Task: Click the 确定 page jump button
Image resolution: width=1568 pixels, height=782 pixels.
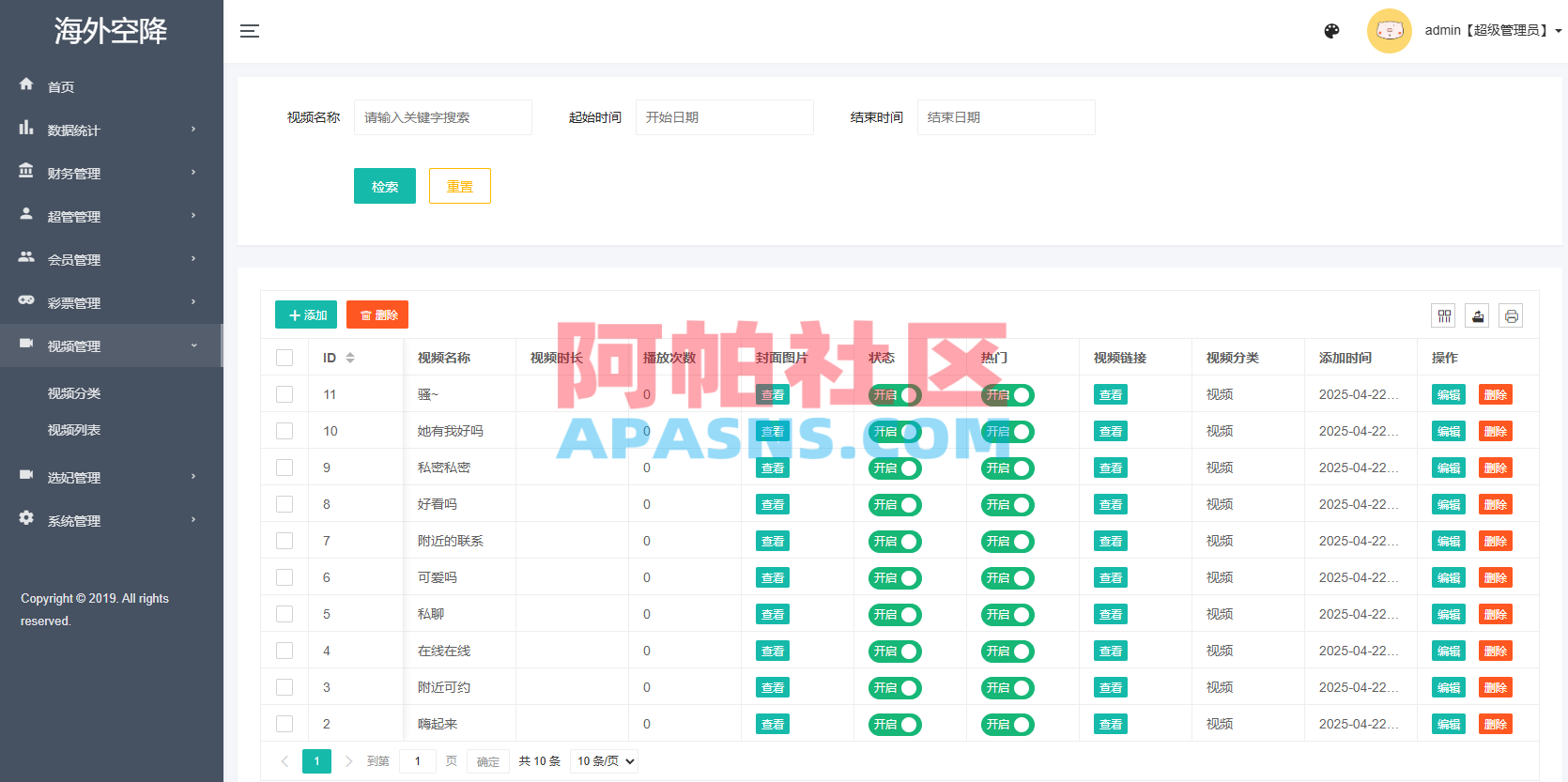Action: click(488, 761)
